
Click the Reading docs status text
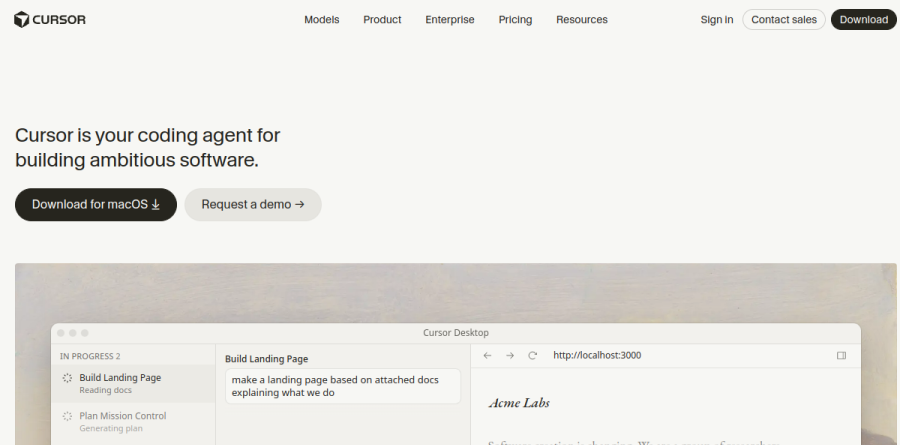pos(106,390)
